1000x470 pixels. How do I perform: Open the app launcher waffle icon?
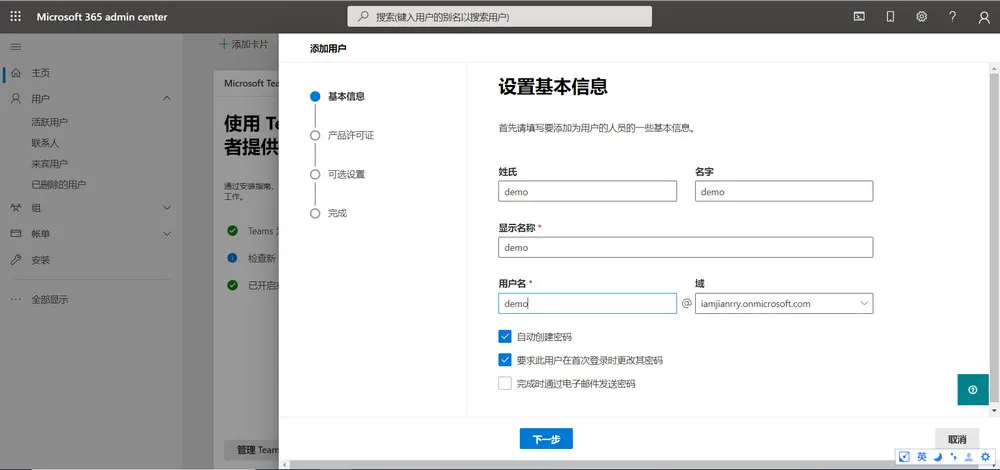[16, 17]
